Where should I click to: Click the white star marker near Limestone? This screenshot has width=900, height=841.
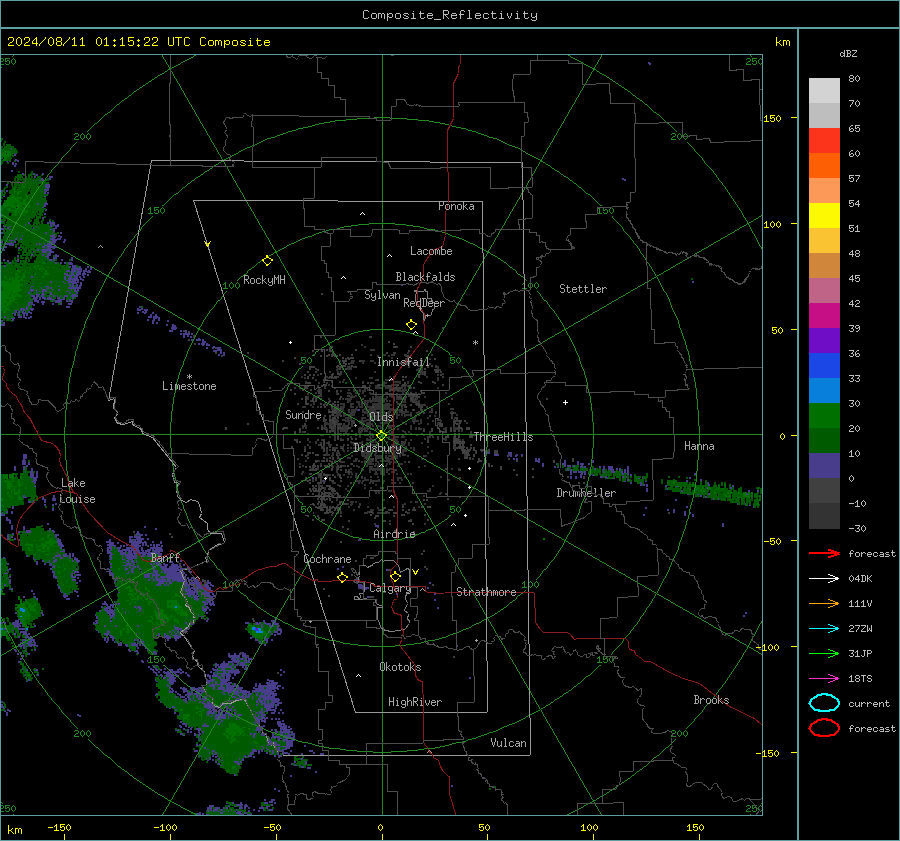[189, 377]
